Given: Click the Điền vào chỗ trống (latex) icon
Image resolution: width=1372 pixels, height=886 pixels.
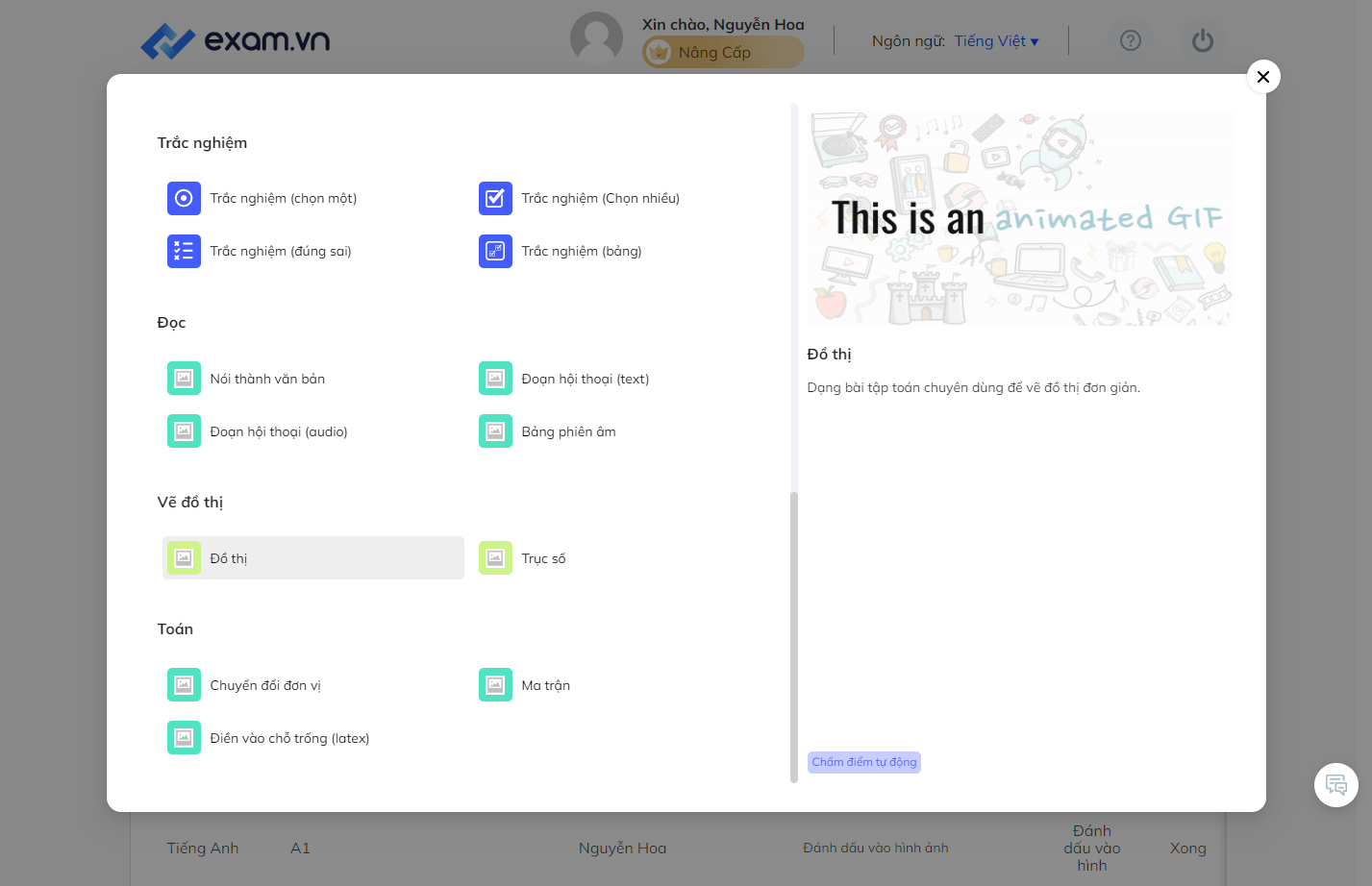Looking at the screenshot, I should pos(184,738).
